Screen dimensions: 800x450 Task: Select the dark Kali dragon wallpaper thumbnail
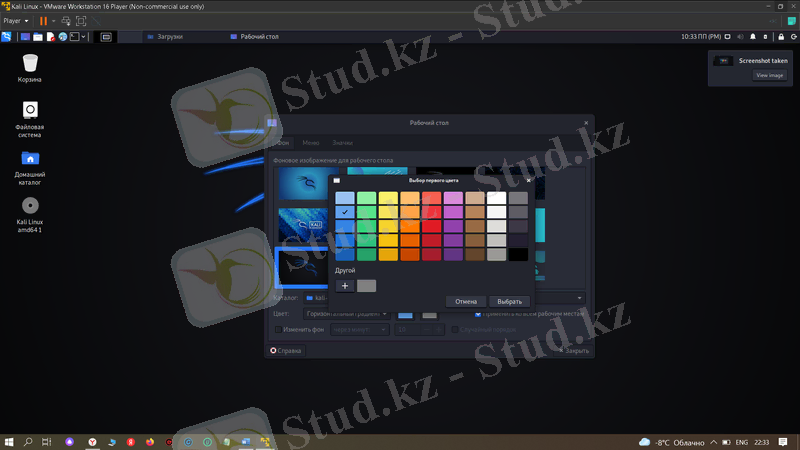tap(302, 267)
